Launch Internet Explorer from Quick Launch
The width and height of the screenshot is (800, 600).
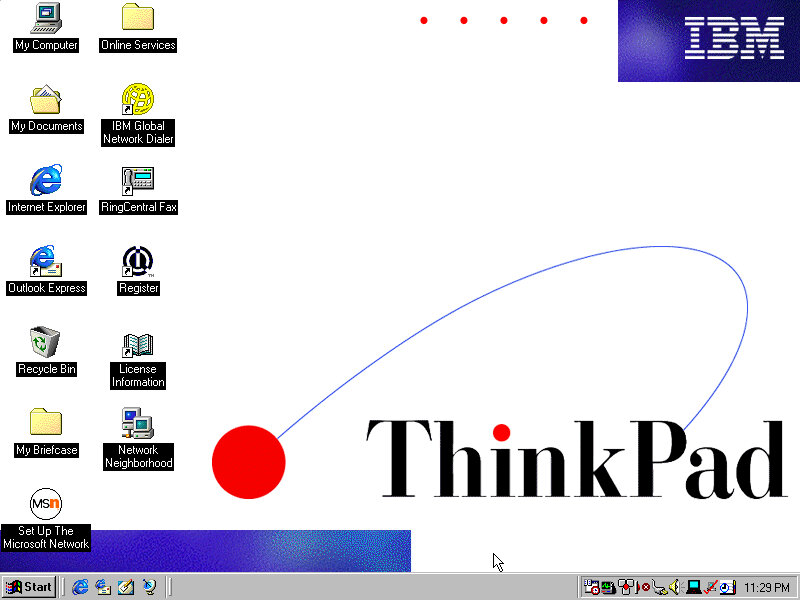(80, 587)
